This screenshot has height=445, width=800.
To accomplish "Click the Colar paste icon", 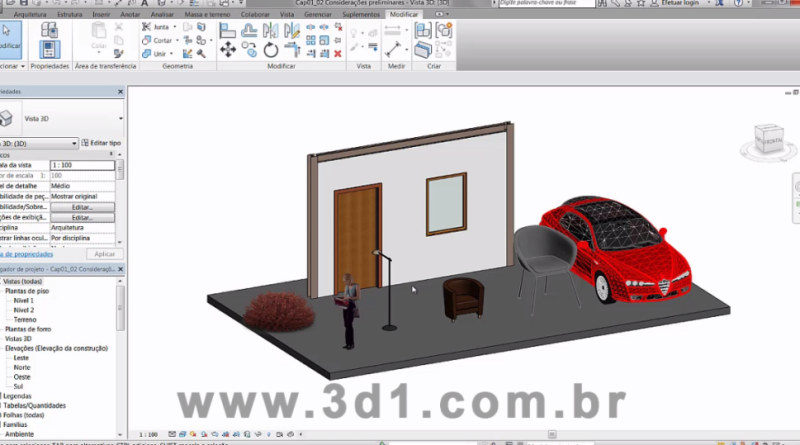I will pyautogui.click(x=98, y=31).
